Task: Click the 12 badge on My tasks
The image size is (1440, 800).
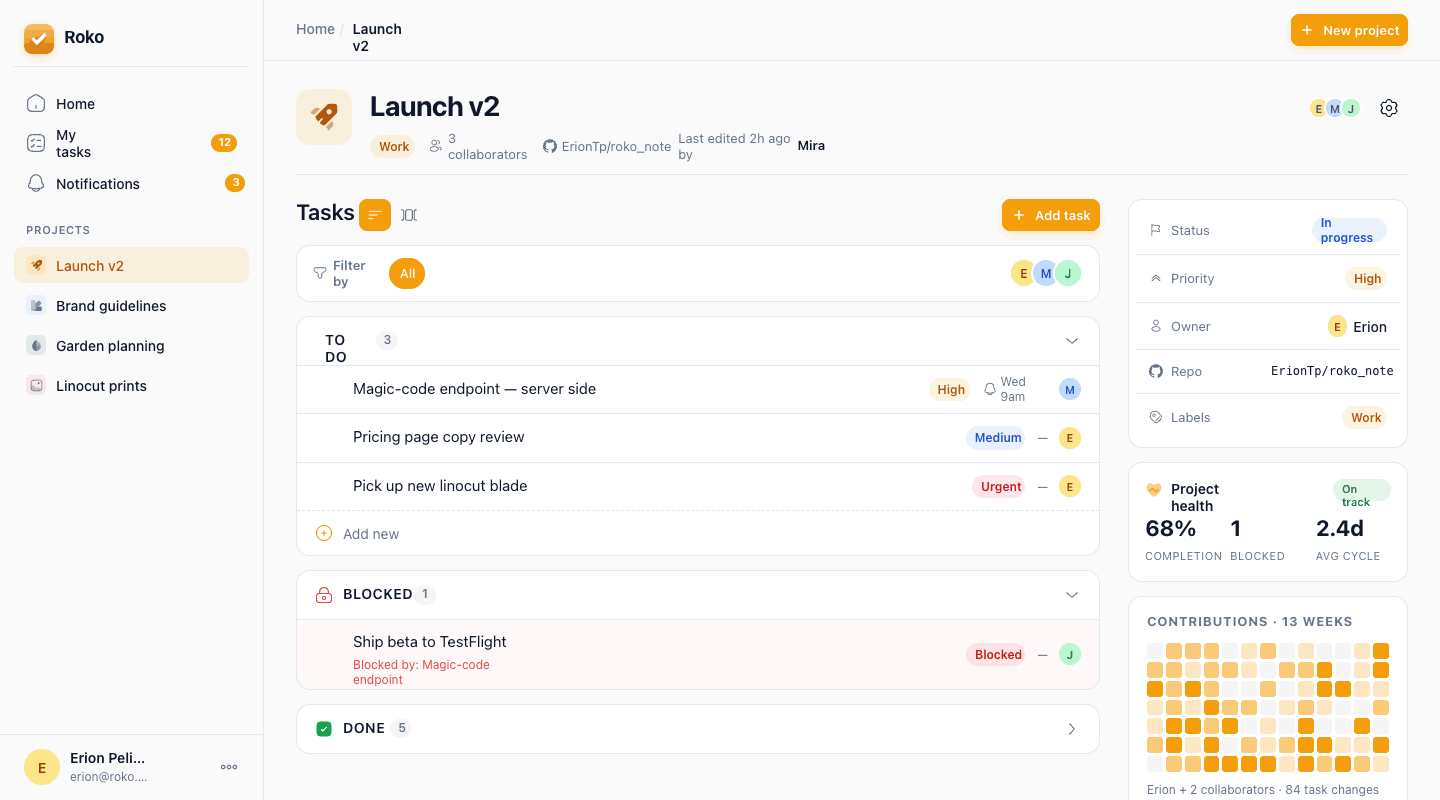Action: point(224,143)
